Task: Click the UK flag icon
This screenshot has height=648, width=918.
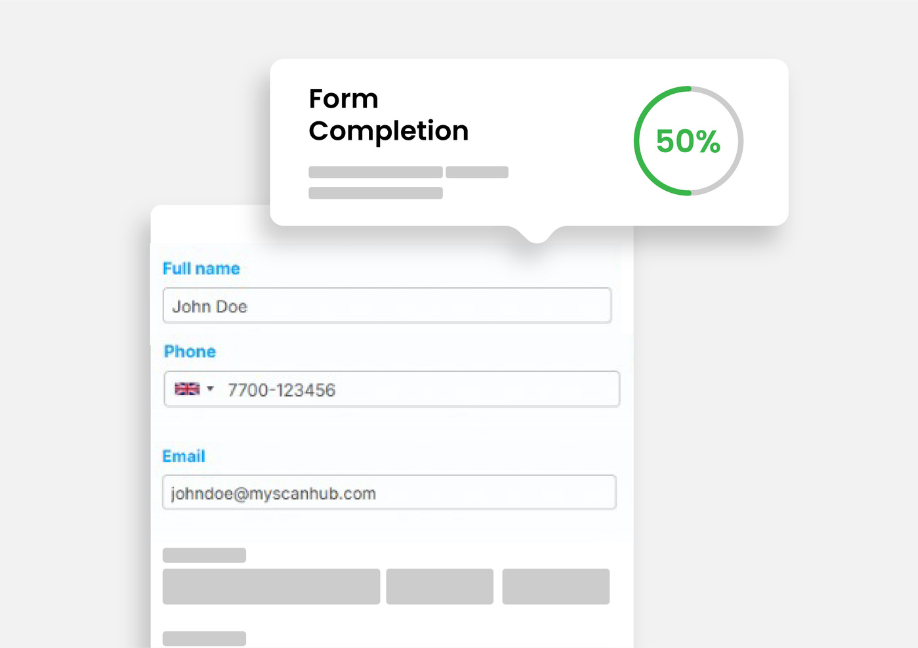Action: 186,389
